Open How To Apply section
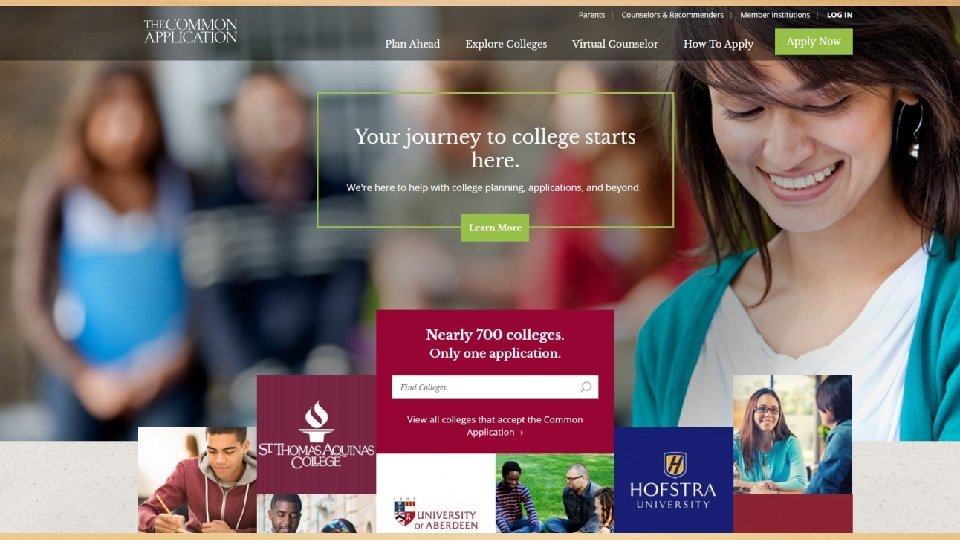Screen dimensions: 960x540 coord(718,44)
